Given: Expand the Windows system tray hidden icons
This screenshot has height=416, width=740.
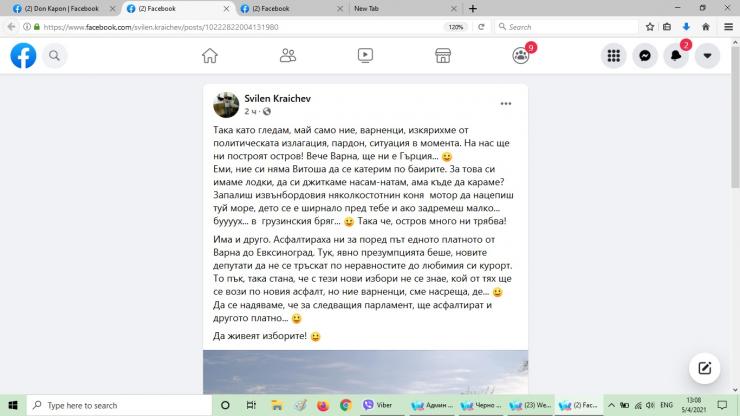Looking at the screenshot, I should point(611,405).
